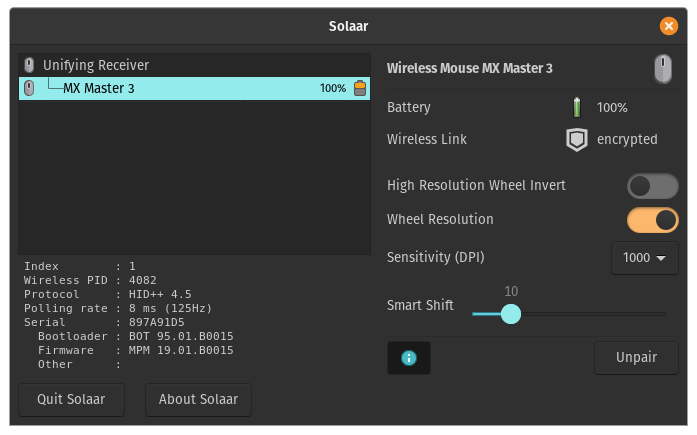
Task: Click the orange battery icon in MX Master 3 row
Action: [360, 88]
